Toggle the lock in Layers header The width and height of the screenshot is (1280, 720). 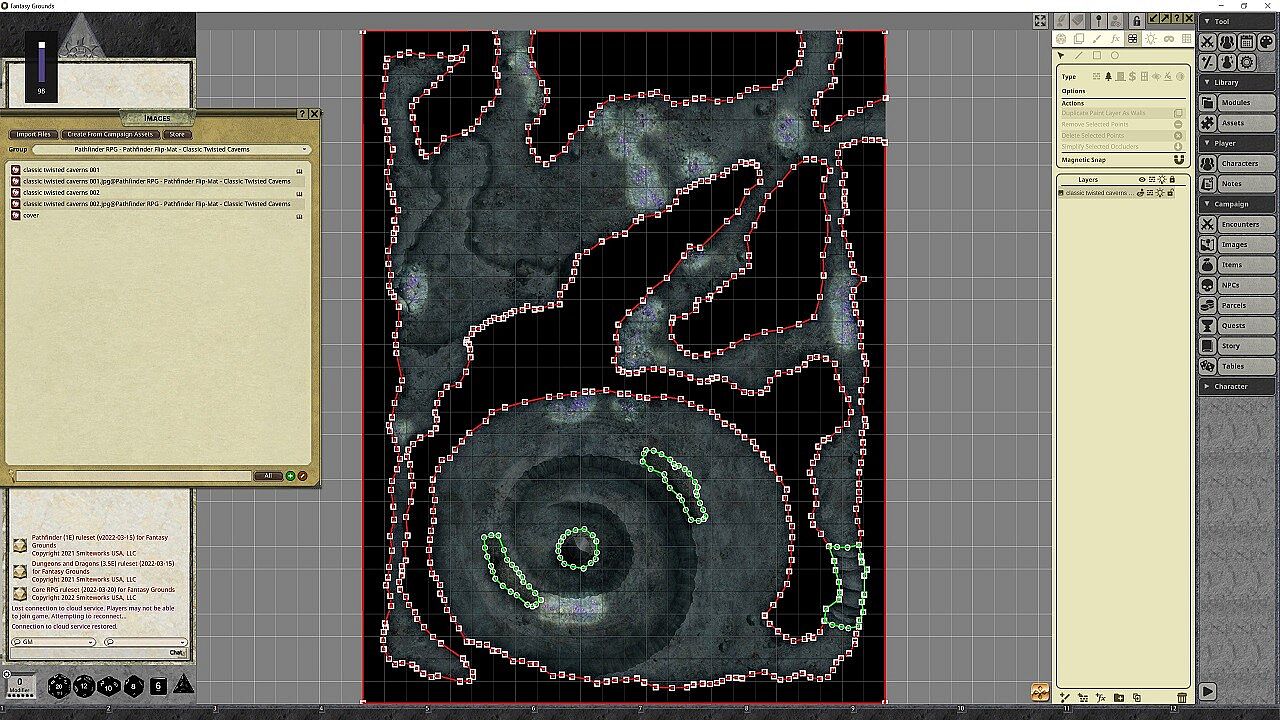1173,180
